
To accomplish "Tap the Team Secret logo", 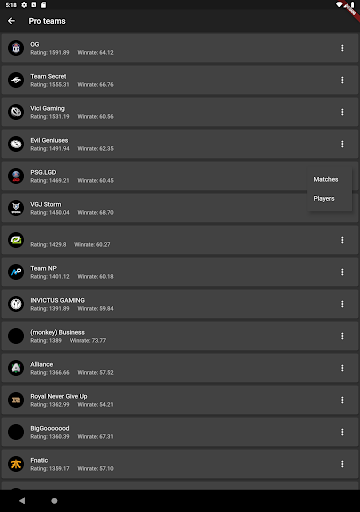I will [16, 80].
